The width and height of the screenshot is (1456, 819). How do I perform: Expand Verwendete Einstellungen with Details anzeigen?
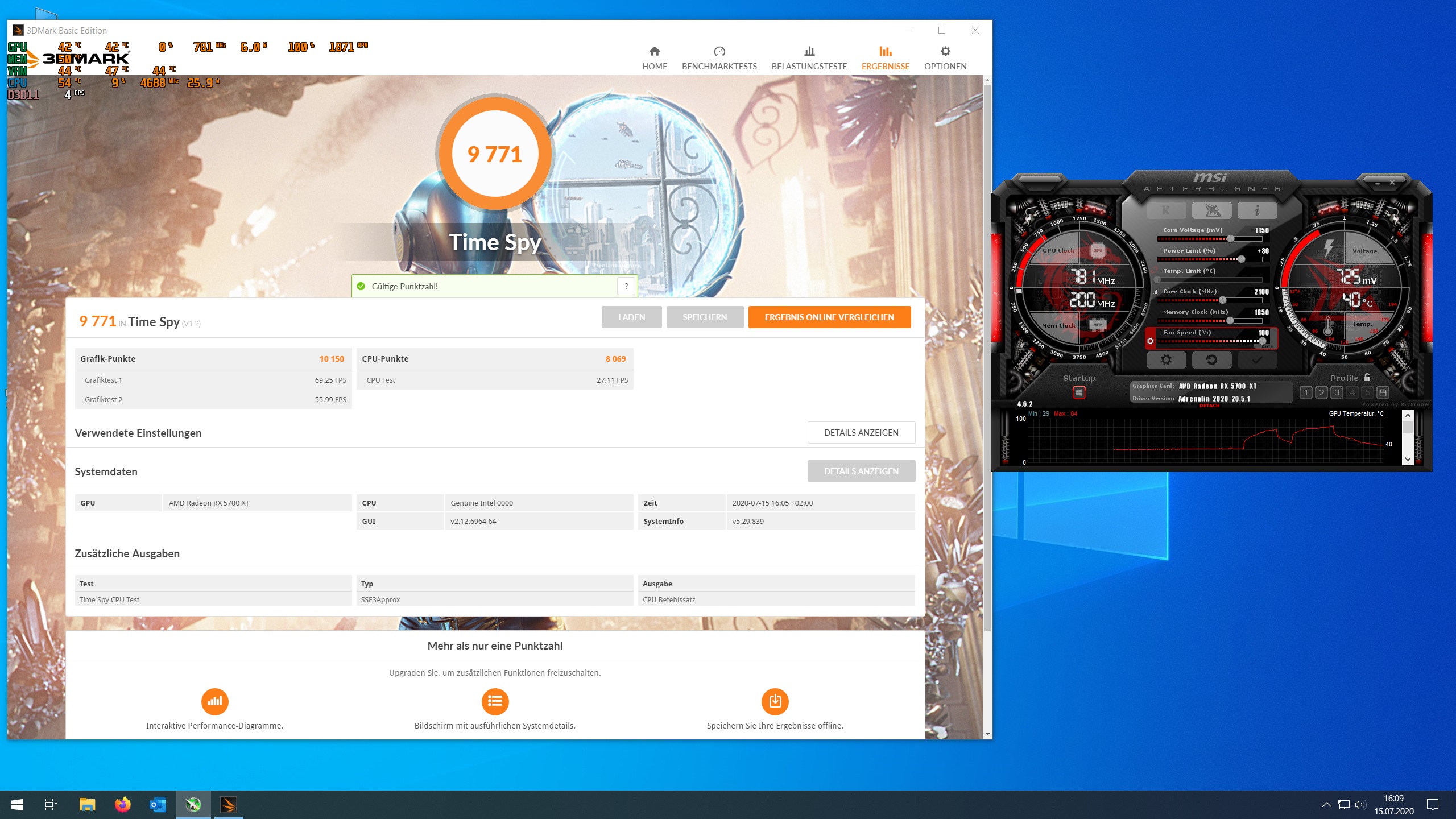click(861, 432)
